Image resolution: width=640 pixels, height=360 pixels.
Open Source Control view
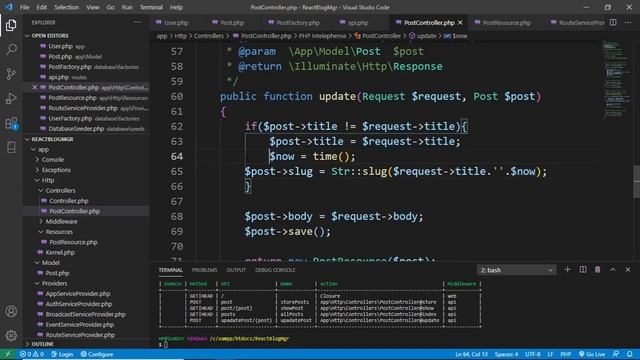[11, 74]
